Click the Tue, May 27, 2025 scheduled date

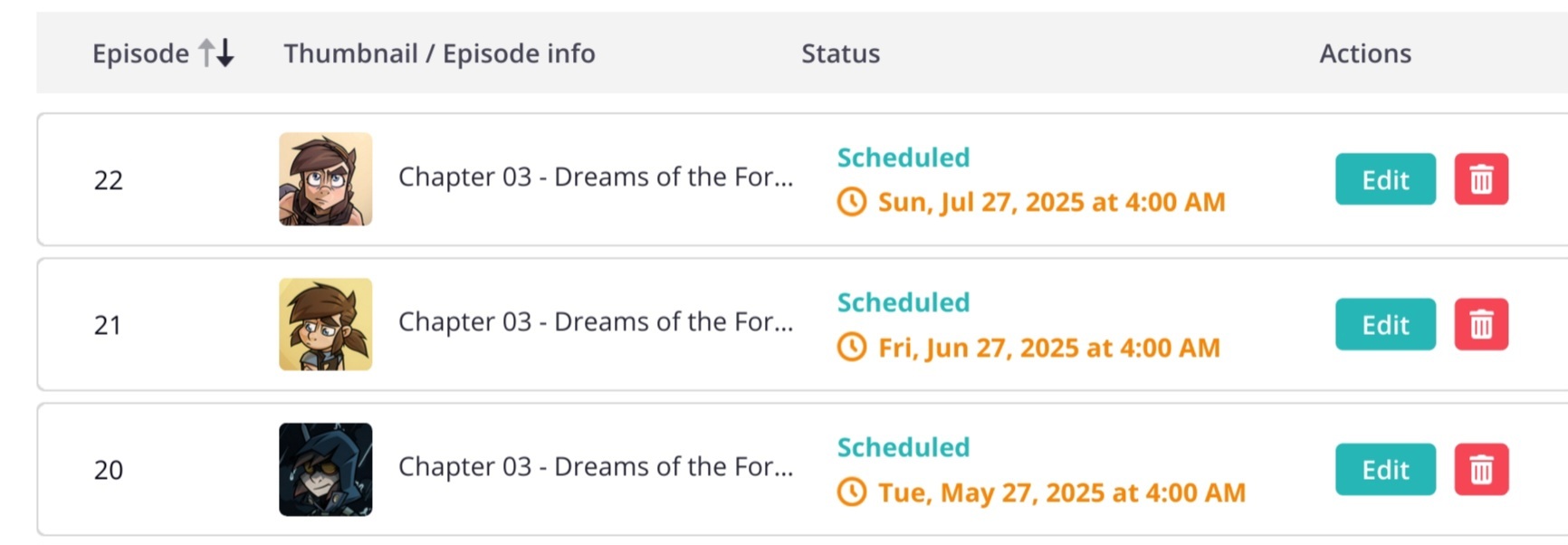pyautogui.click(x=1061, y=492)
